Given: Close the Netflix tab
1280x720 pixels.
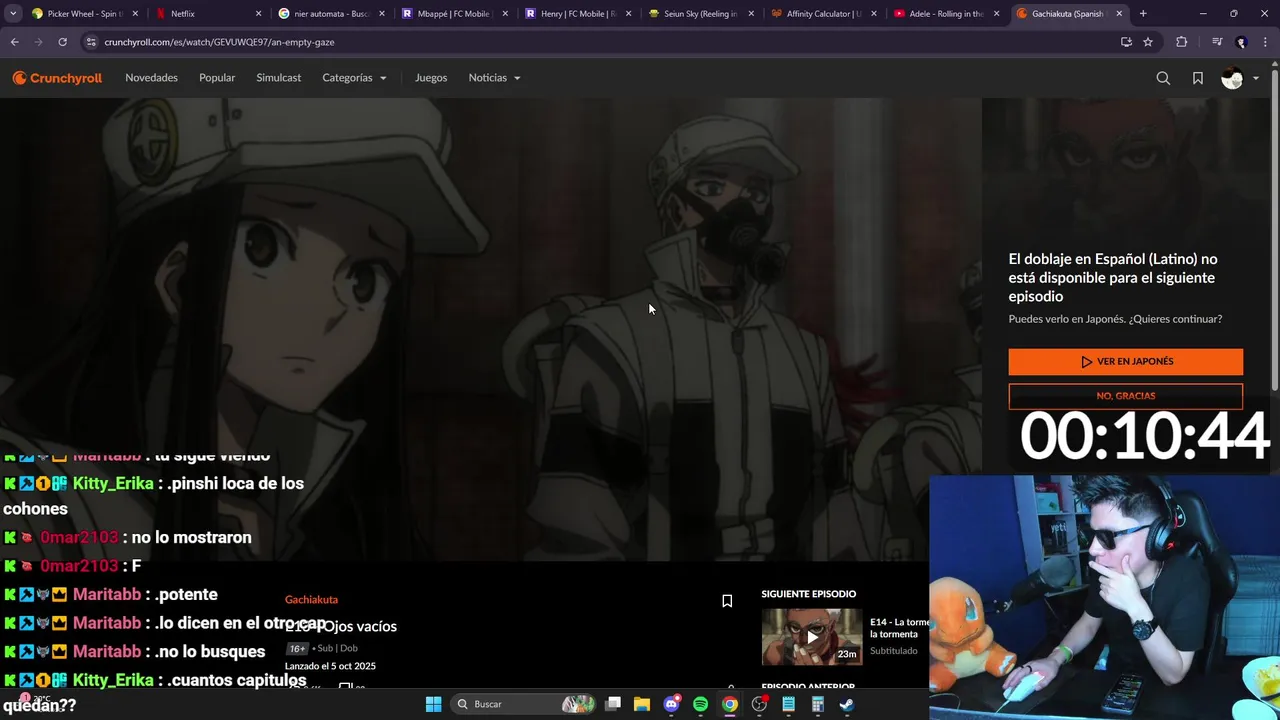Looking at the screenshot, I should tap(258, 14).
